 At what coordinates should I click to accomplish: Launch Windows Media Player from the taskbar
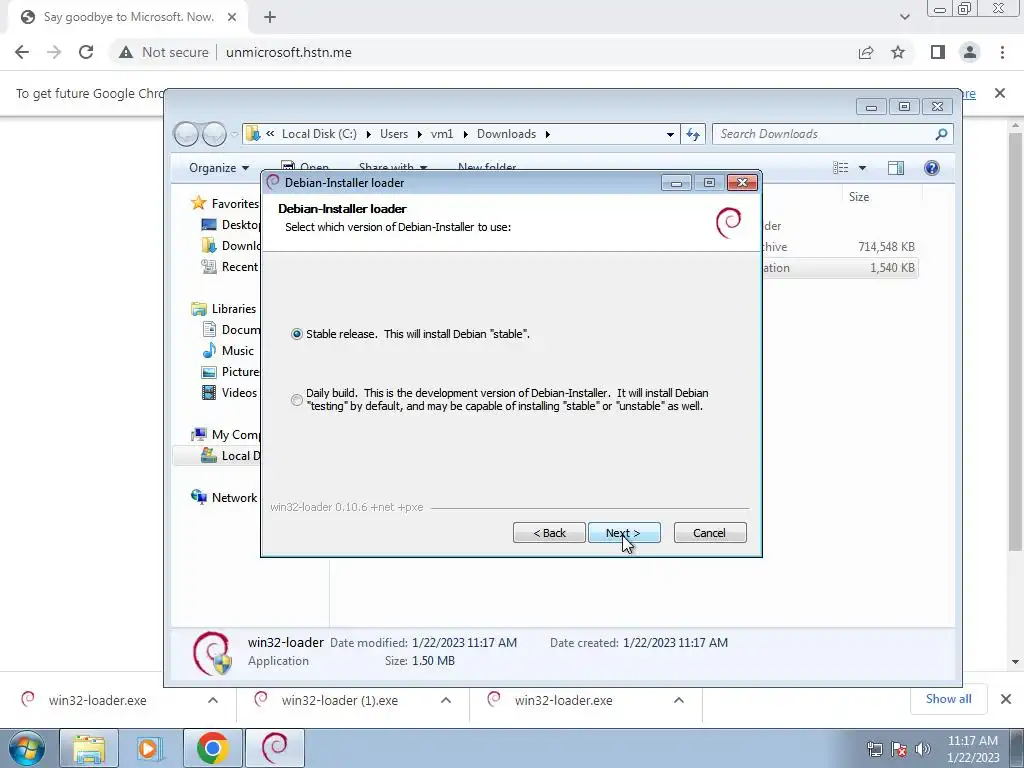150,748
